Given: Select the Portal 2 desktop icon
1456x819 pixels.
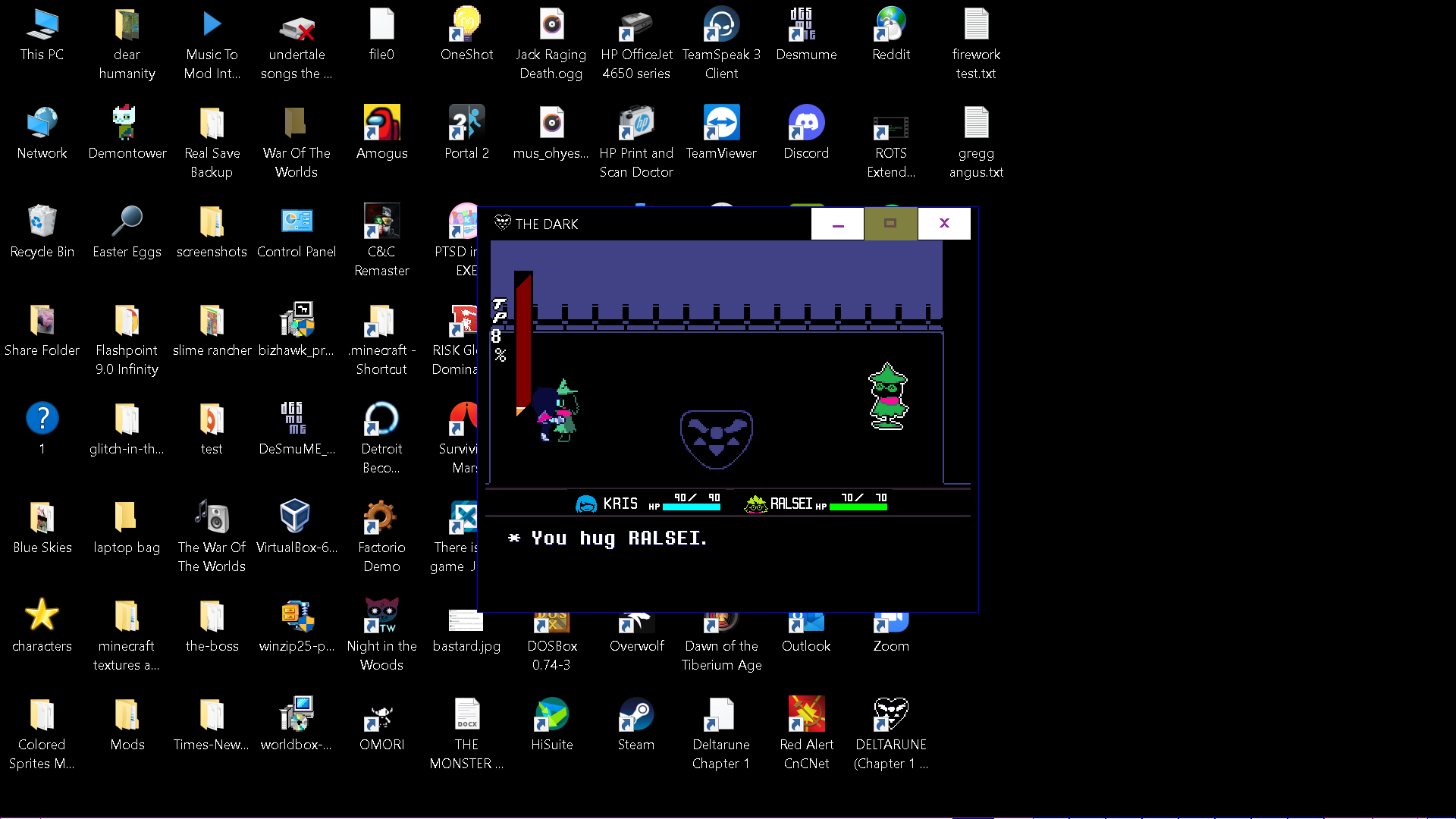Looking at the screenshot, I should tap(466, 124).
